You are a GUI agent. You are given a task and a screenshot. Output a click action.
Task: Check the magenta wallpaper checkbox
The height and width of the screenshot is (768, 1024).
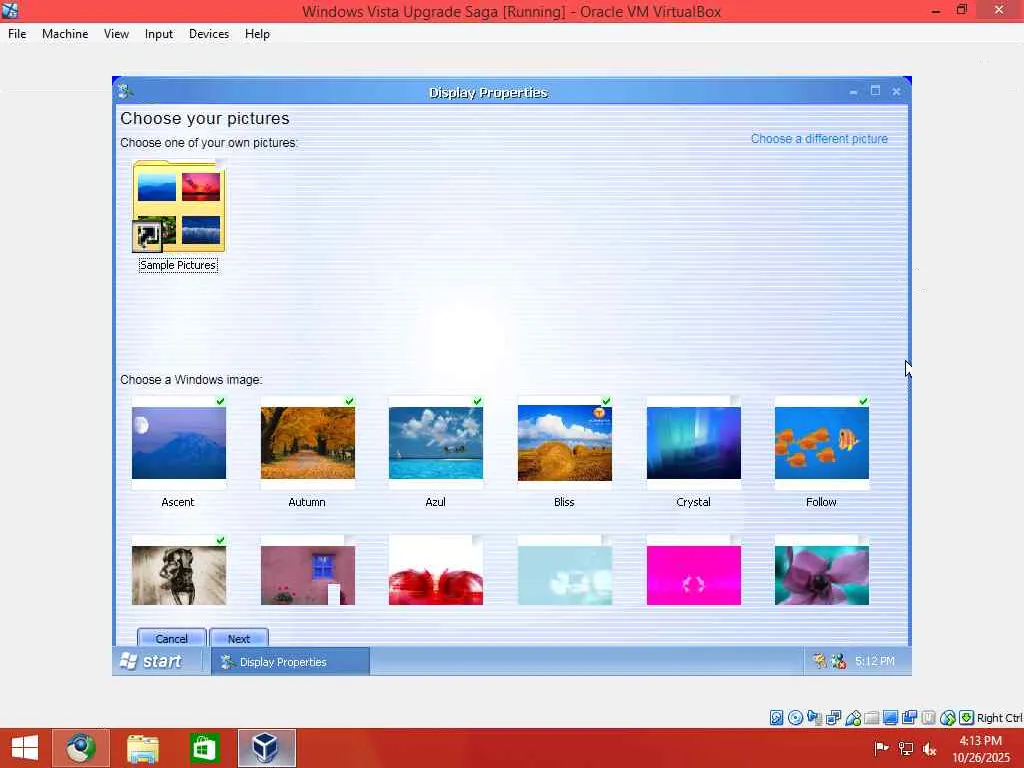735,541
